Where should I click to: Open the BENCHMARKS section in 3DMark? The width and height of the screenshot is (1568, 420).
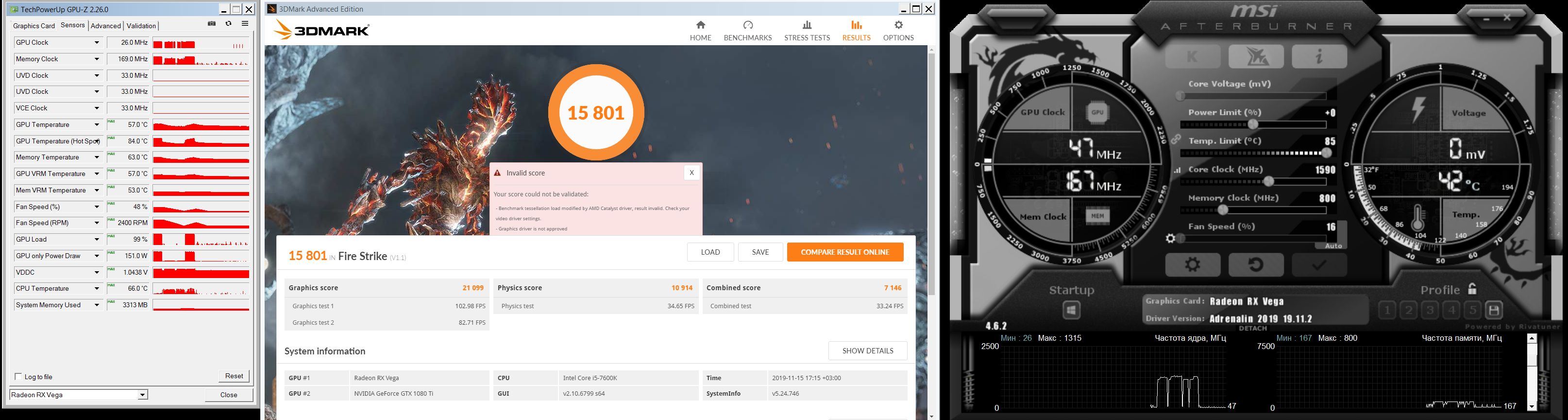point(747,31)
